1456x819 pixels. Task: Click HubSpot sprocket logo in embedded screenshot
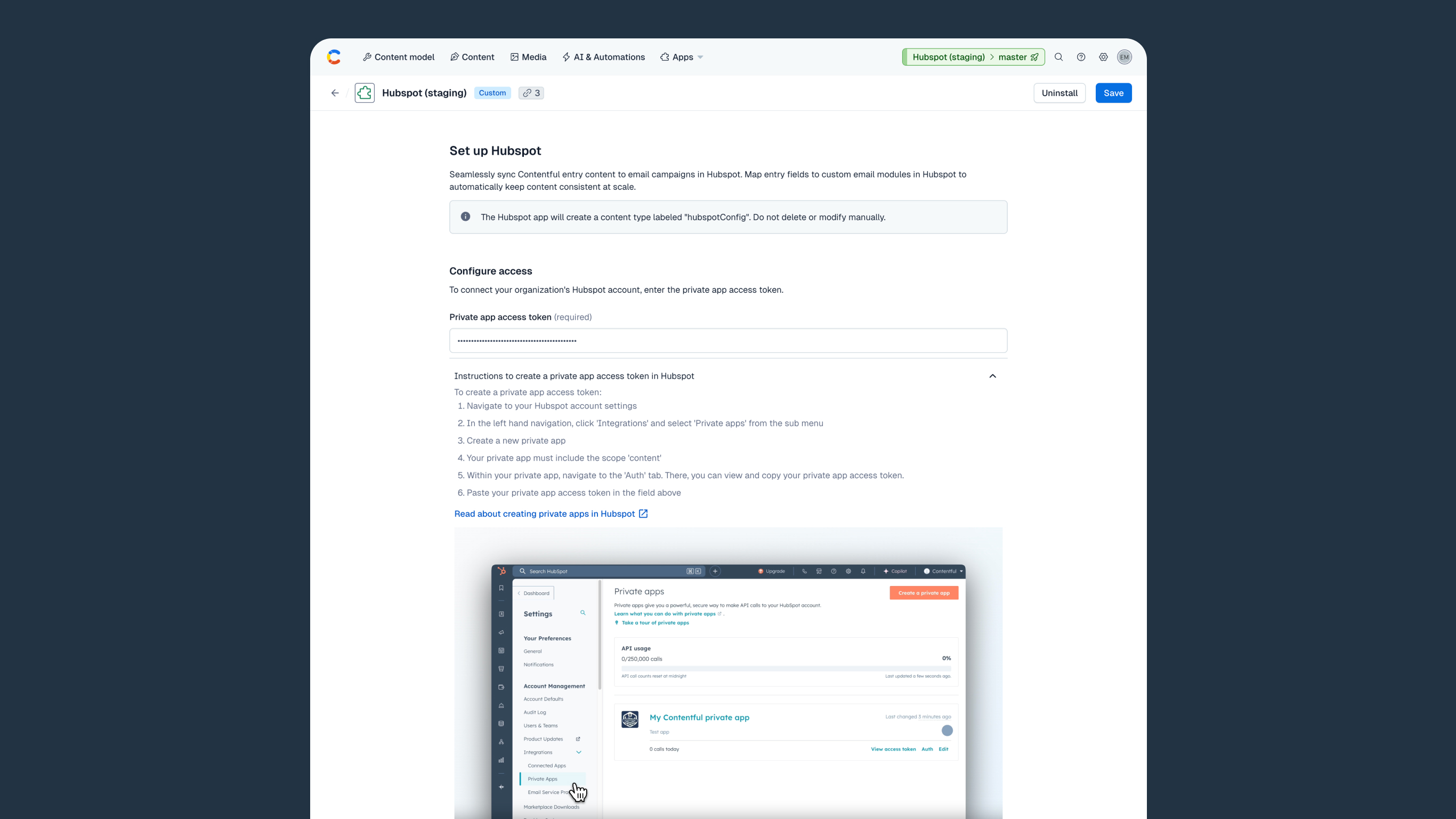pyautogui.click(x=501, y=571)
